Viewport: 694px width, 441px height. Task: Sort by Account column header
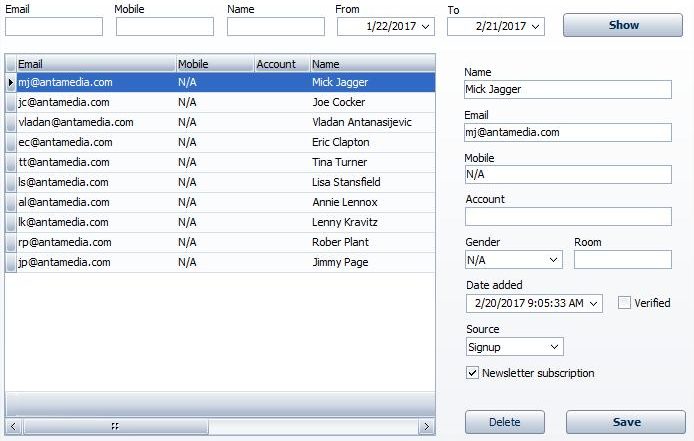pos(282,64)
